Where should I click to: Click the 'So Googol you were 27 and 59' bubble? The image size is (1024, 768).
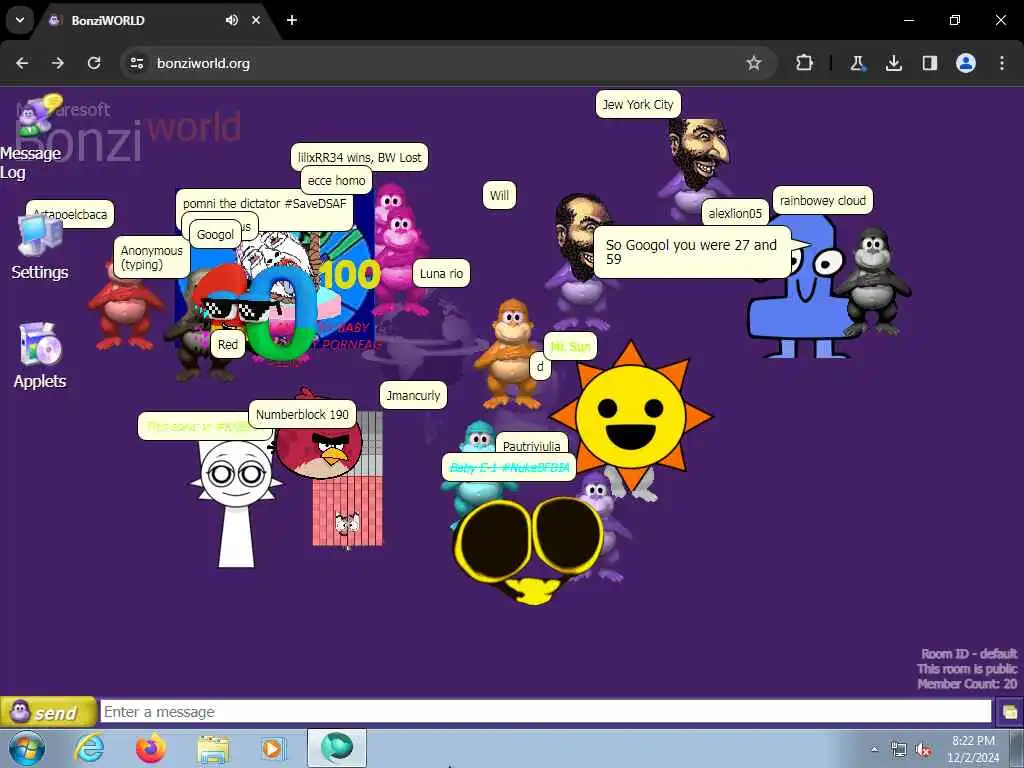pyautogui.click(x=692, y=252)
